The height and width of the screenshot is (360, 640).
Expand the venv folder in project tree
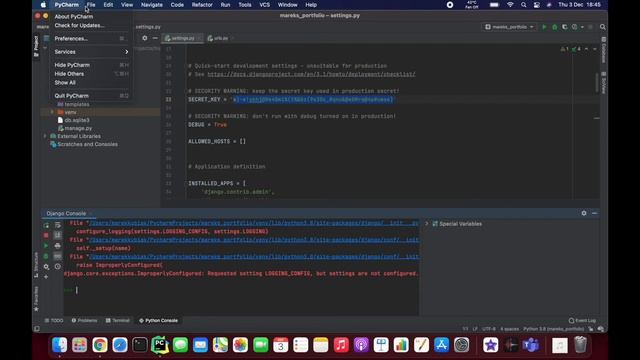coord(52,112)
